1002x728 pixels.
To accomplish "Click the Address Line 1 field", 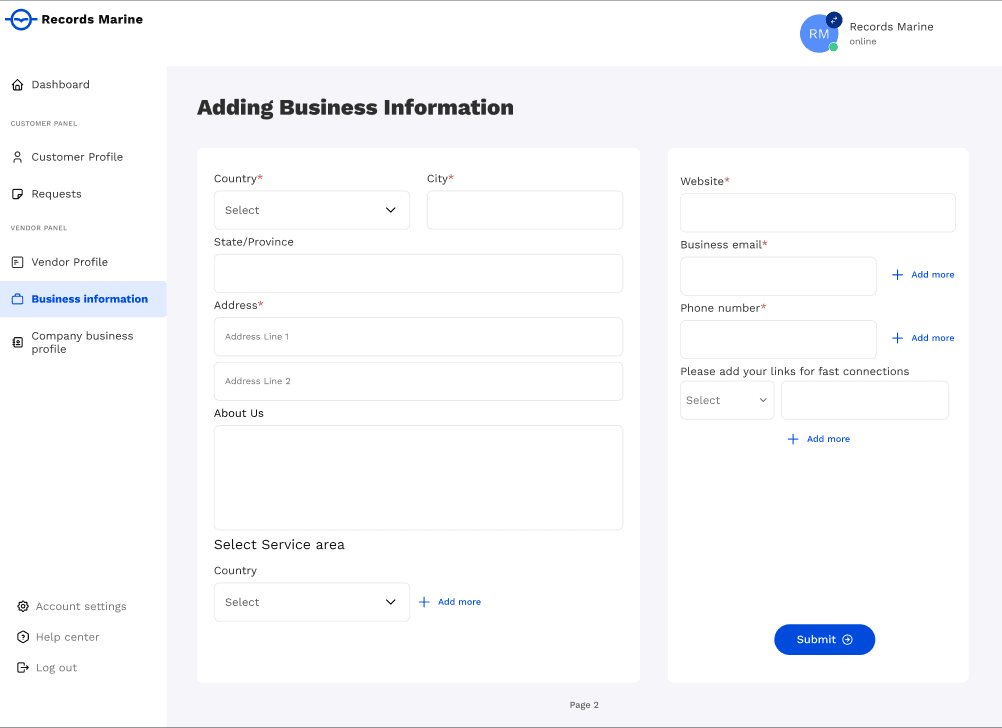I will (x=418, y=337).
